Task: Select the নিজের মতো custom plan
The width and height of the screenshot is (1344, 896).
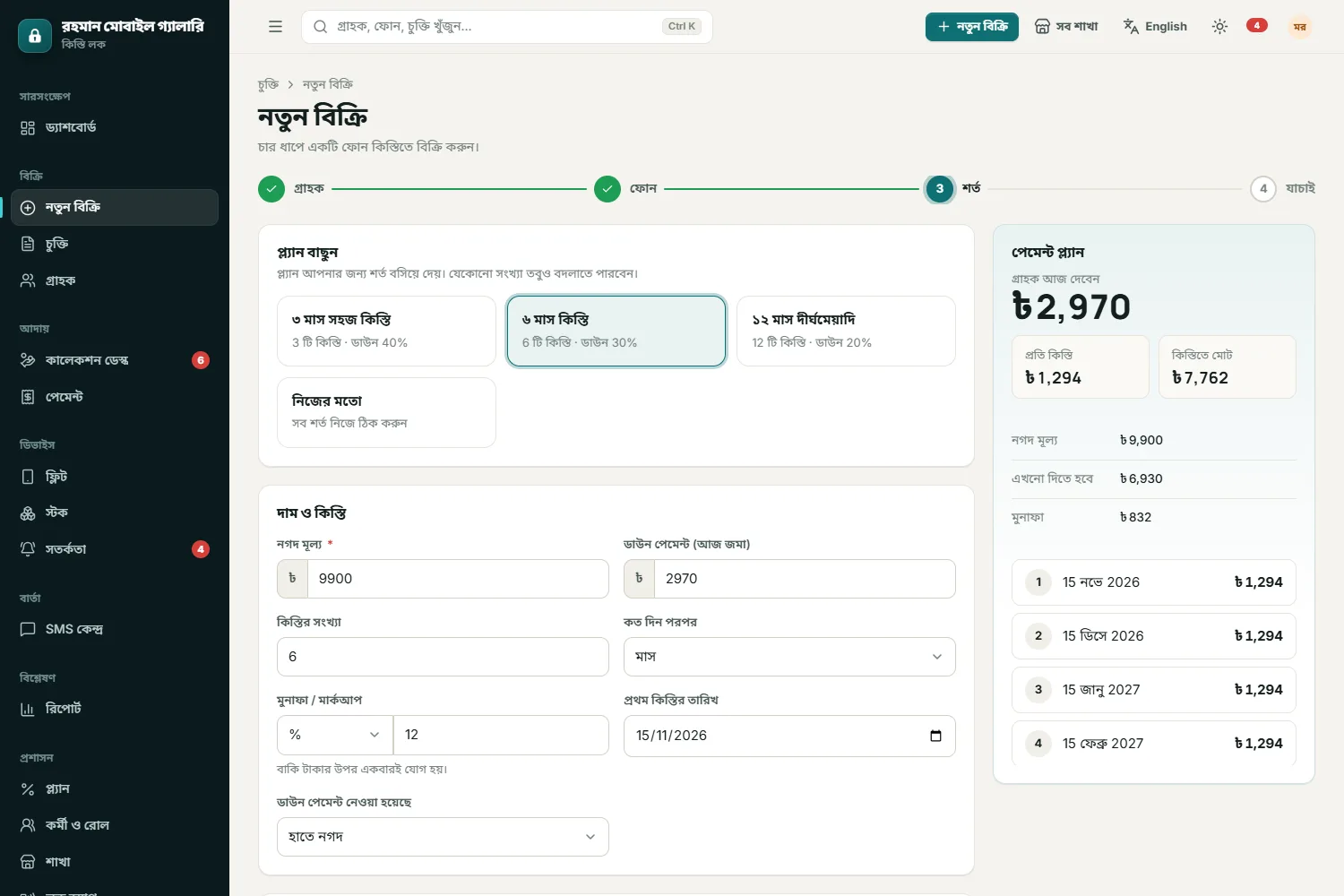Action: [386, 412]
